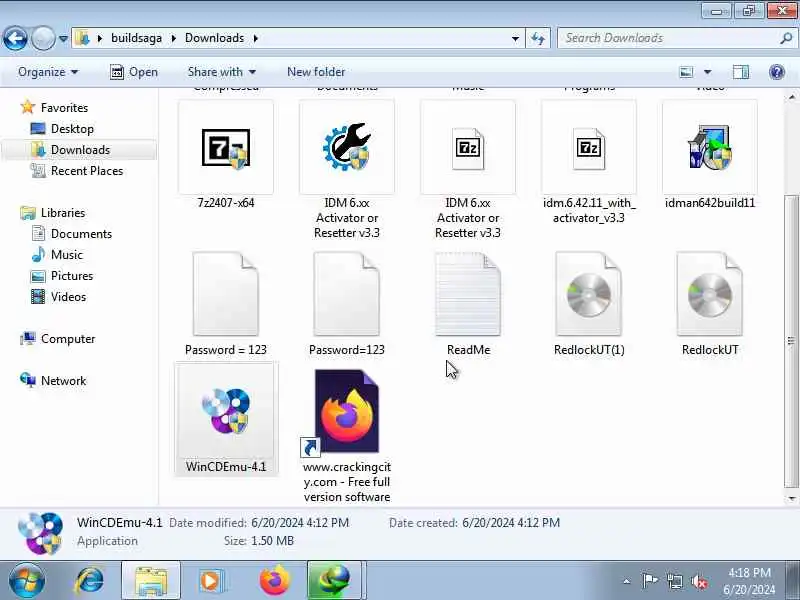Show hidden tray icons arrow
Viewport: 800px width, 600px height.
(x=627, y=581)
